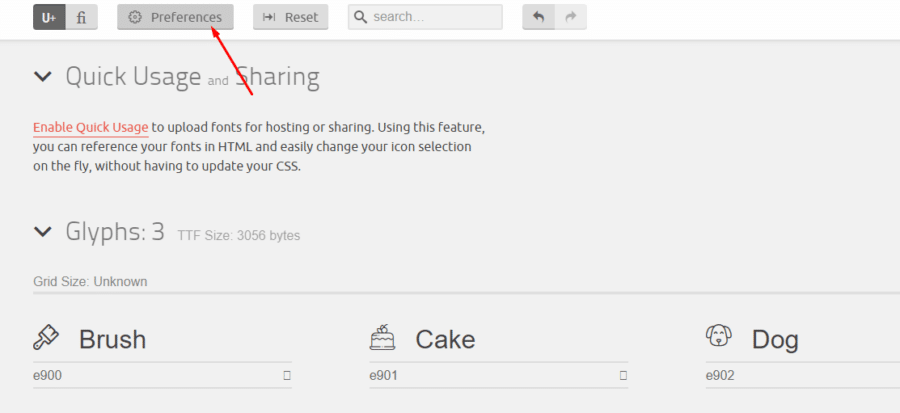This screenshot has width=900, height=413.
Task: Select the Dog glyph icon
Action: click(719, 336)
